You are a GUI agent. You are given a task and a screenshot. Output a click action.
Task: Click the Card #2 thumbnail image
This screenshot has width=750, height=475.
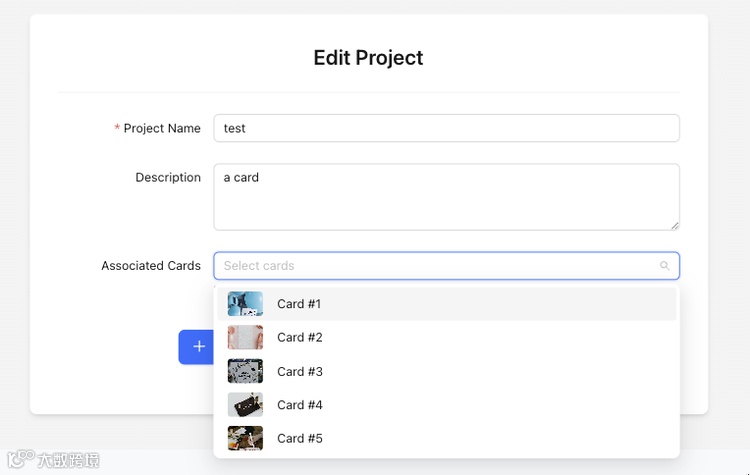(245, 338)
